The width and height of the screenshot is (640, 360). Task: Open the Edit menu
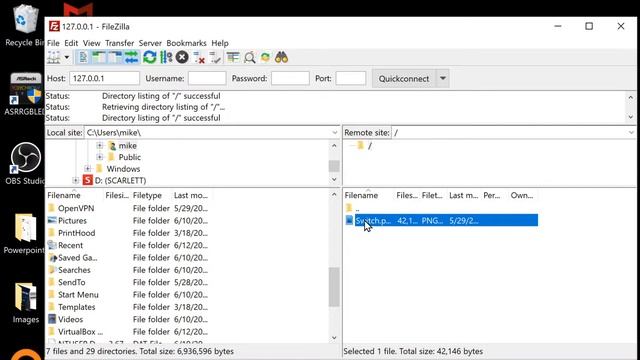point(71,43)
